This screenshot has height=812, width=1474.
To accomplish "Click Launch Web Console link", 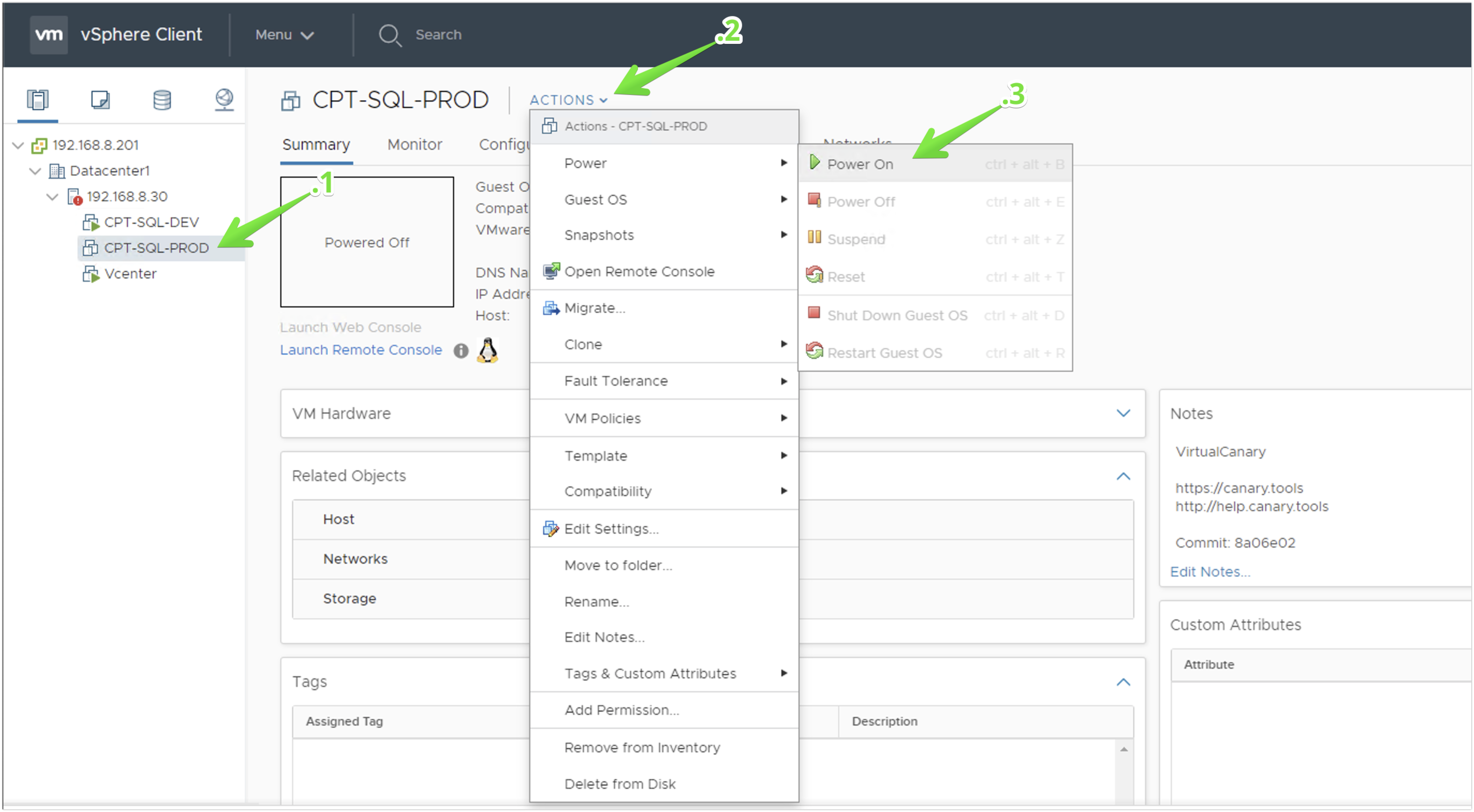I will 350,328.
